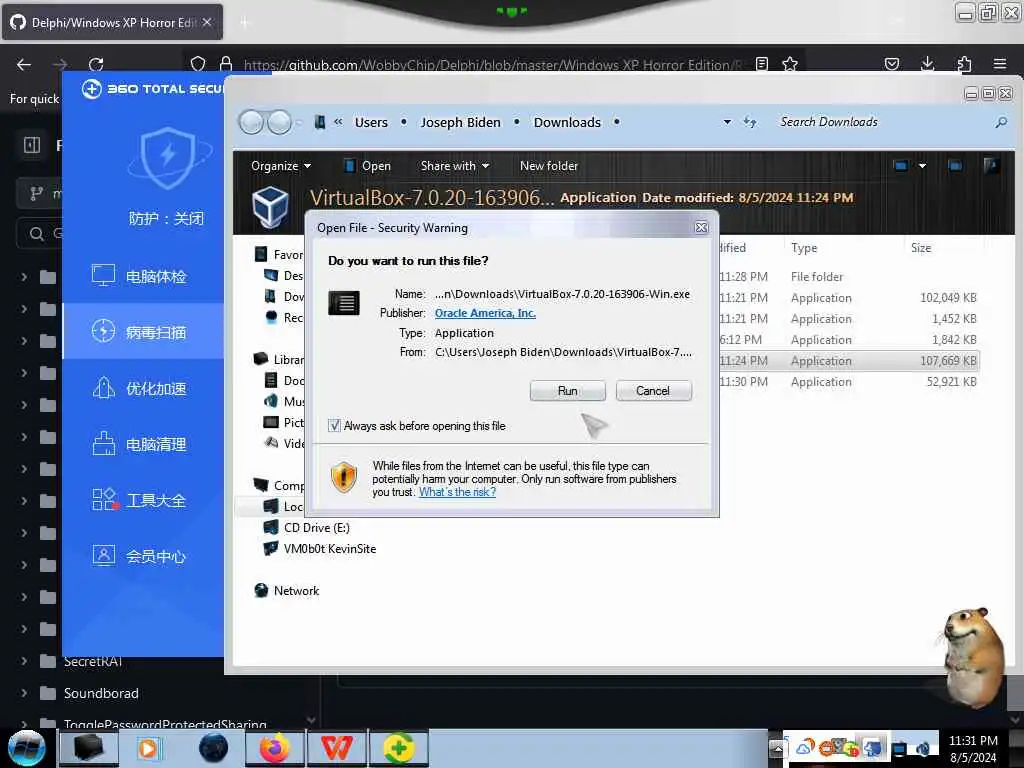Open the What's the risk? link
The height and width of the screenshot is (768, 1024).
[457, 492]
